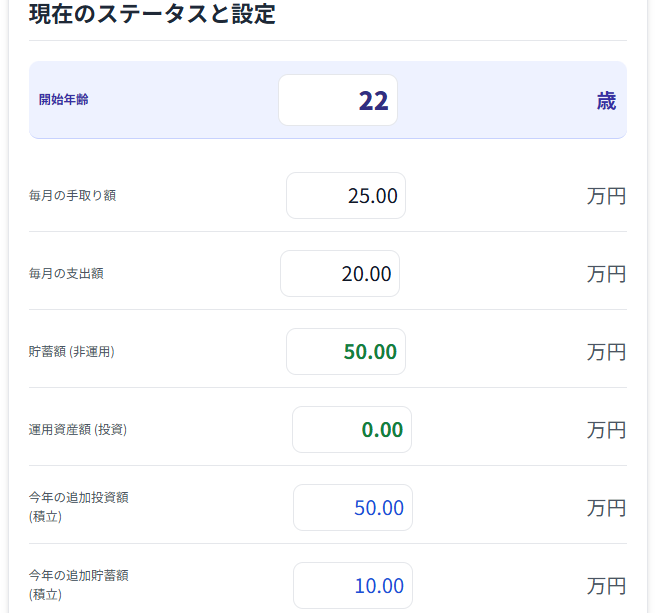Click 万円 unit beside 運用資産額
The image size is (656, 613).
[x=606, y=430]
